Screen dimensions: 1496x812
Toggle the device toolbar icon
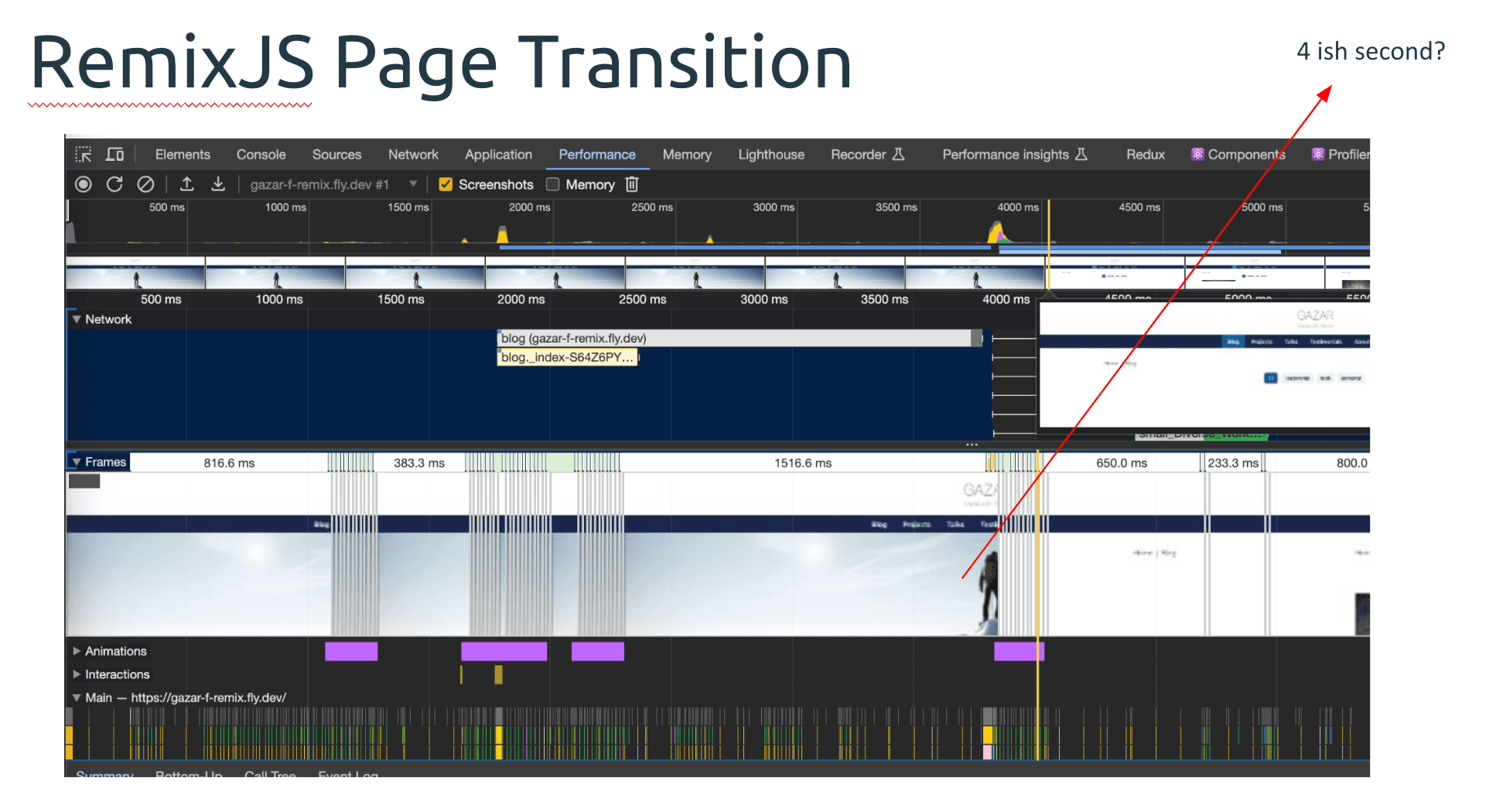(114, 155)
